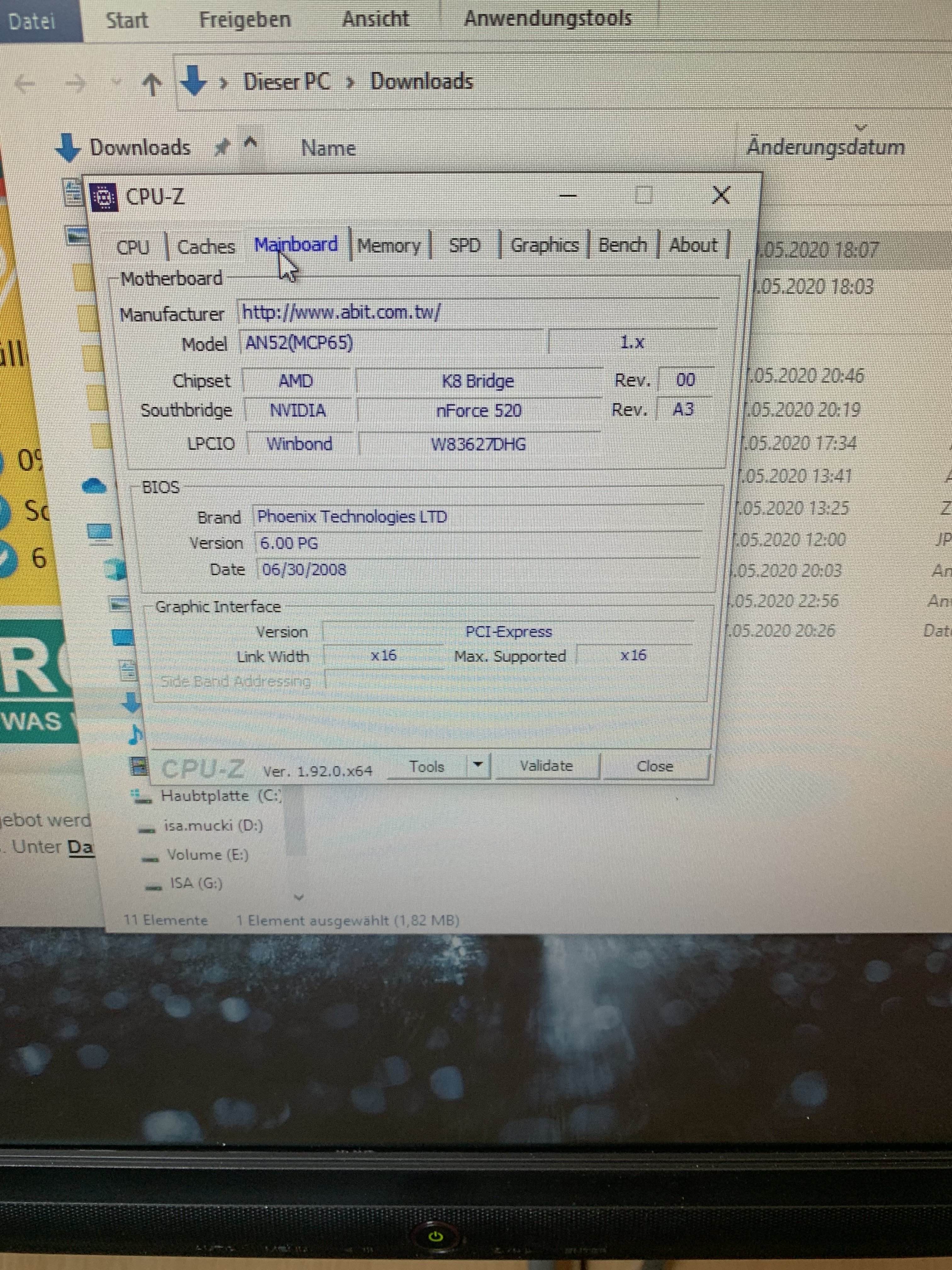Select the OneDrive cloud icon in sidebar
Viewport: 952px width, 1270px height.
95,486
